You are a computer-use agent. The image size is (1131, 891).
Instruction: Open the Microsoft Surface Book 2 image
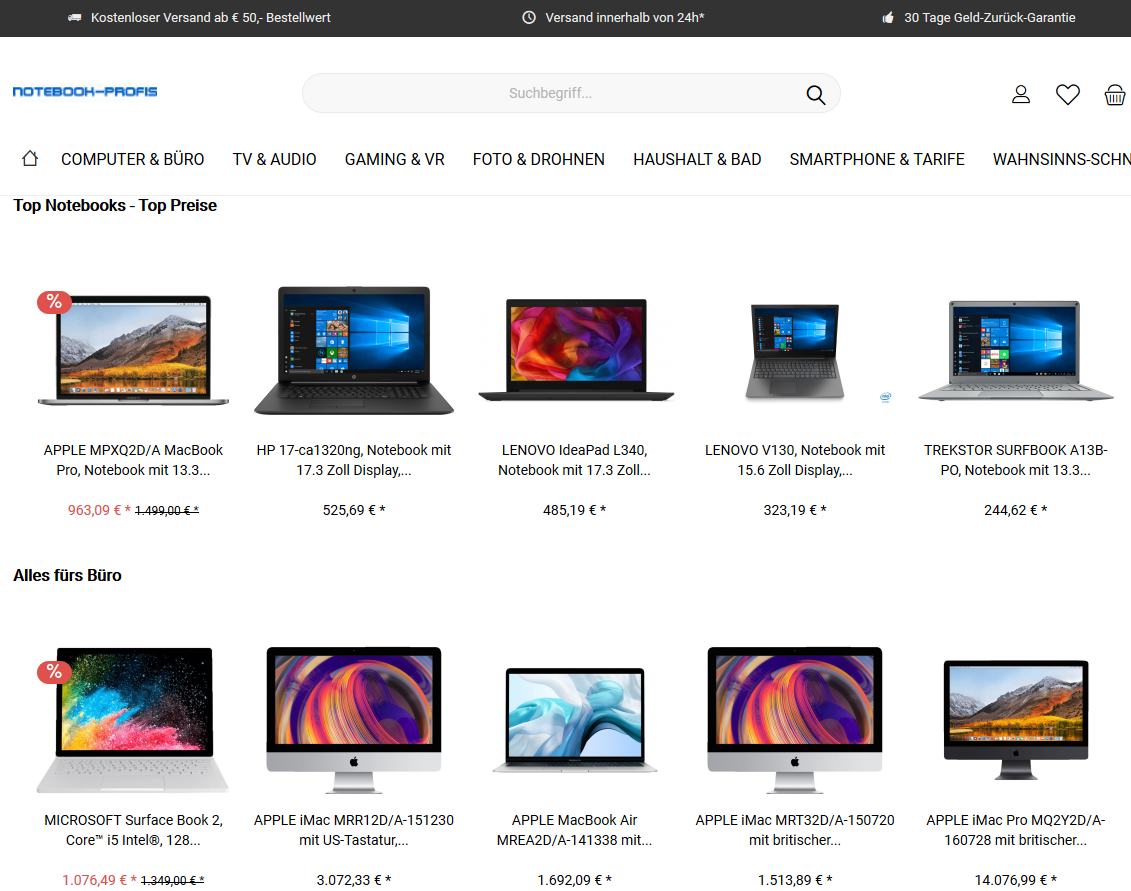click(x=133, y=720)
